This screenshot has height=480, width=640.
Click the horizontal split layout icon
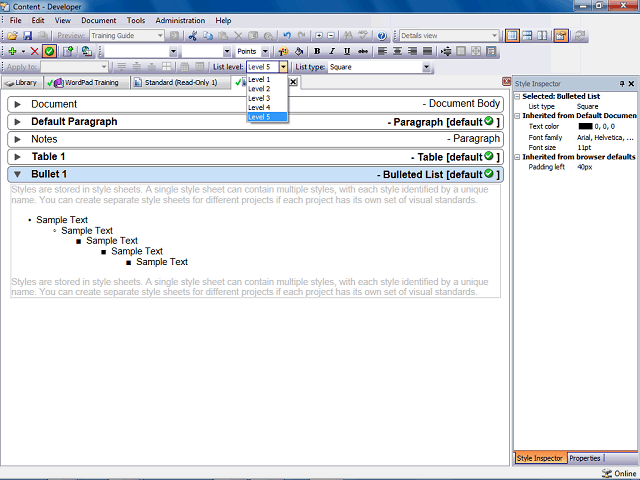pos(527,36)
